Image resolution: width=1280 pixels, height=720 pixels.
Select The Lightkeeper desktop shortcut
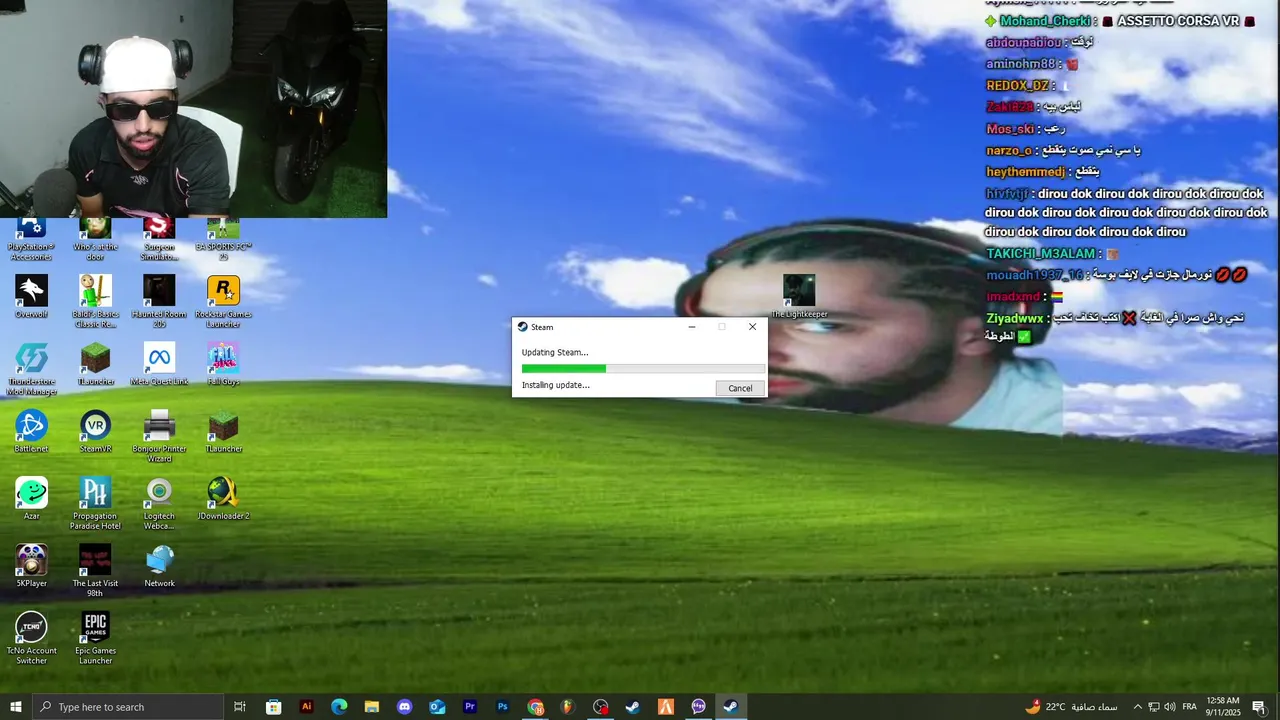799,297
